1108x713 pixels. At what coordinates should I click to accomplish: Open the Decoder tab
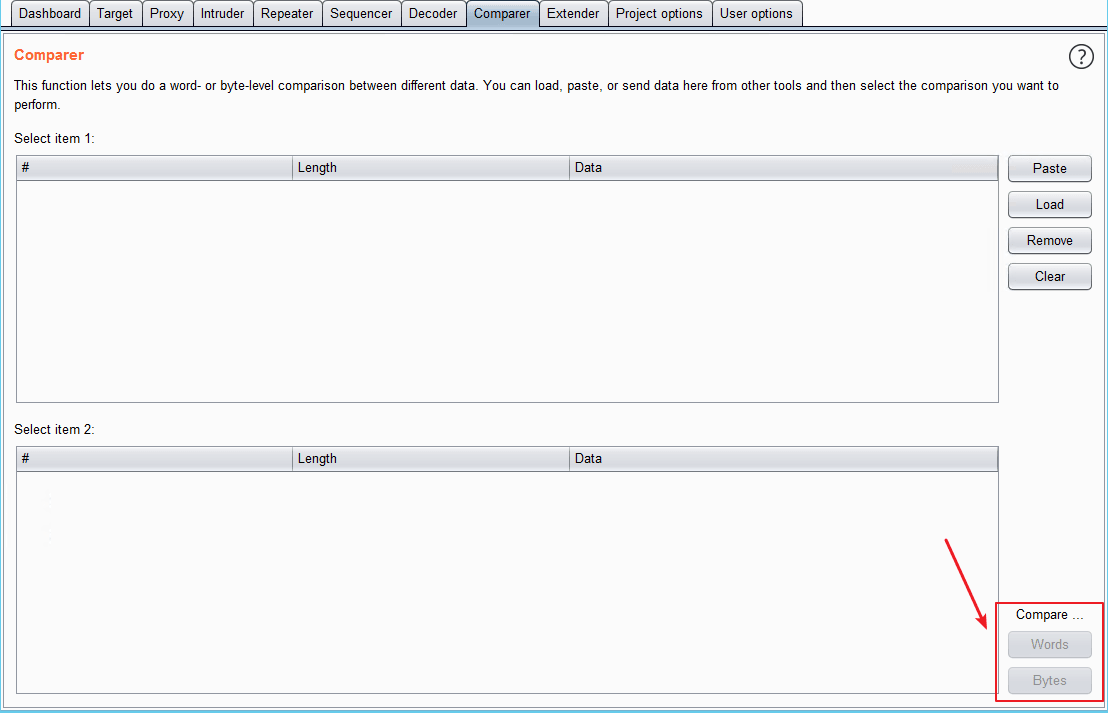click(433, 13)
